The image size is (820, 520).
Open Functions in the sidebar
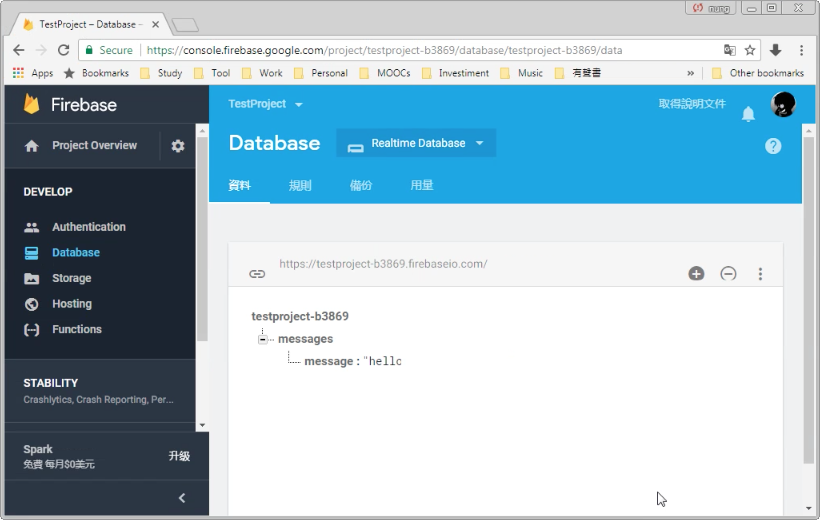click(77, 330)
